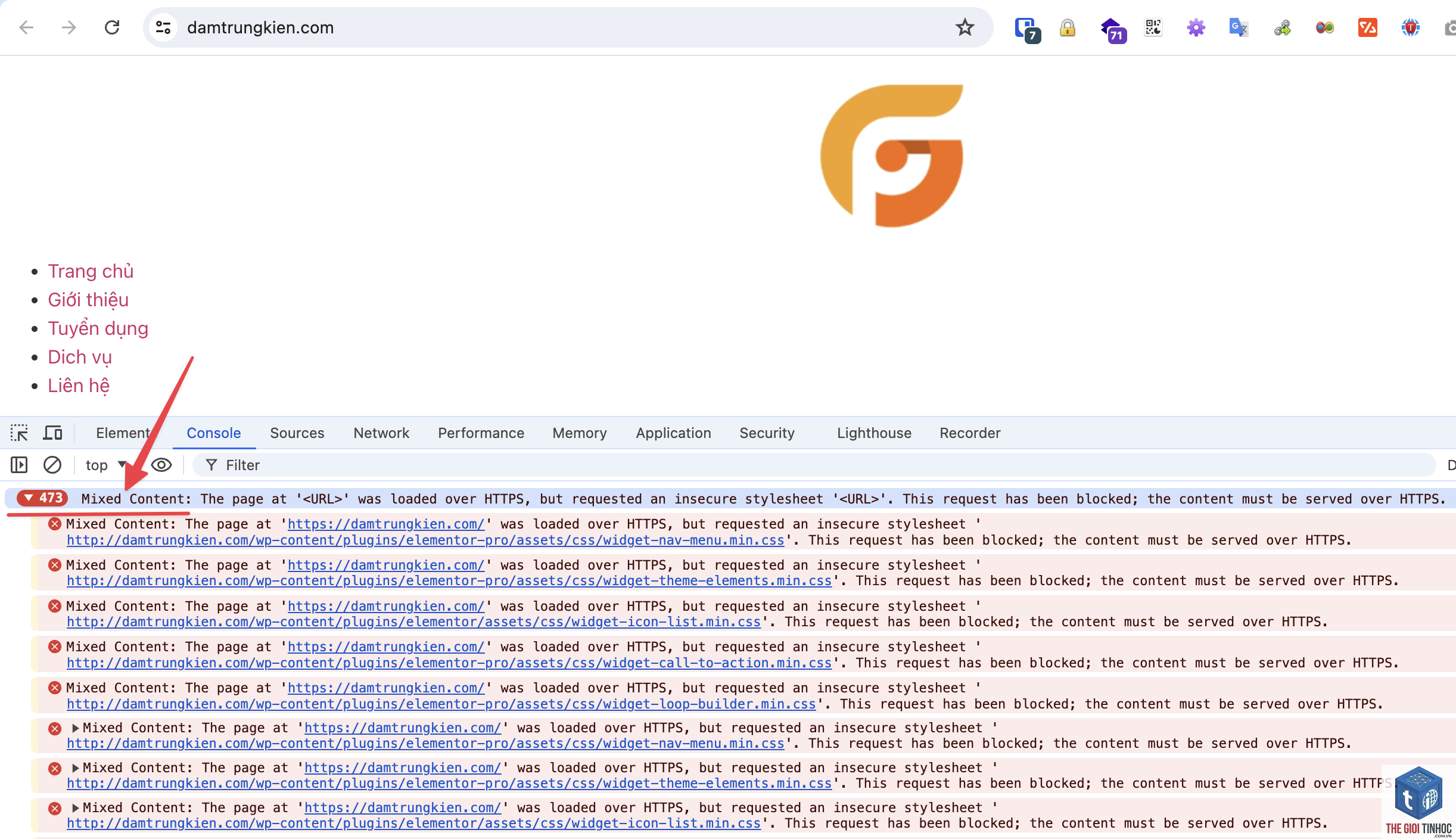
Task: Expand second widget-nav-menu.min.css error entry
Action: click(76, 728)
